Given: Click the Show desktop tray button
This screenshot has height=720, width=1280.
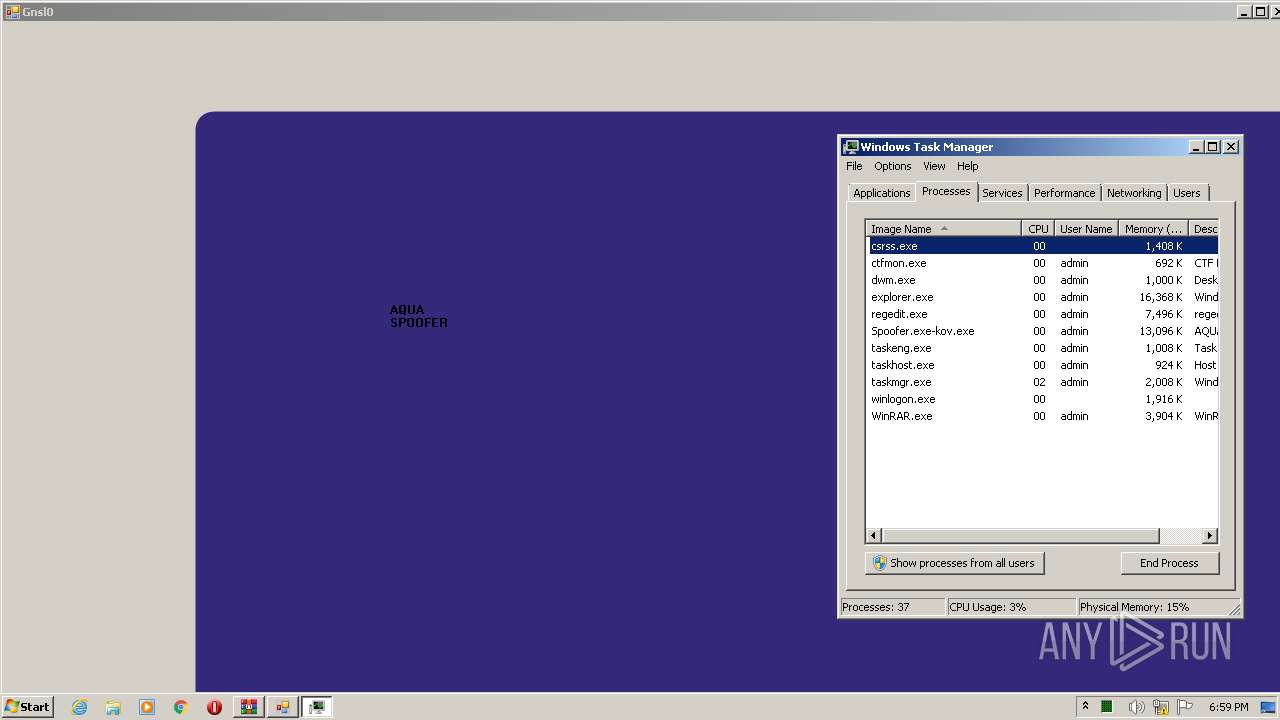Looking at the screenshot, I should 1268,707.
